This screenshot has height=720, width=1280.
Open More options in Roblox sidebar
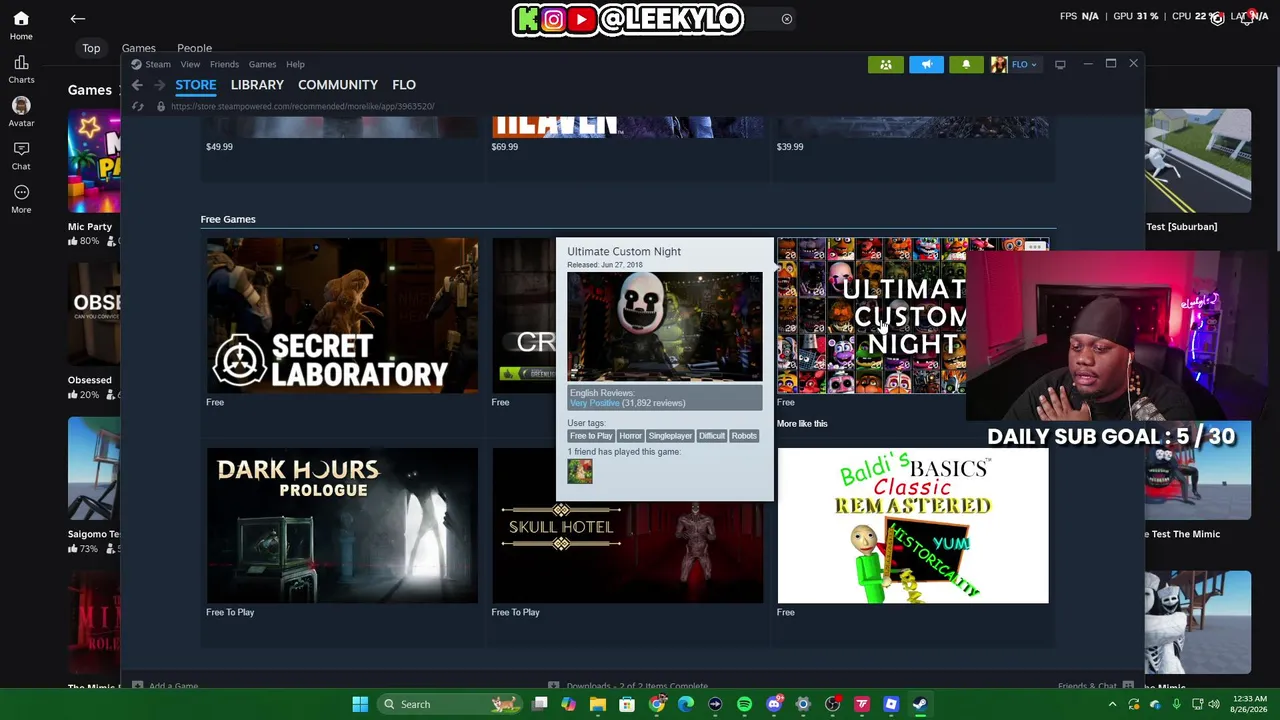click(x=21, y=199)
